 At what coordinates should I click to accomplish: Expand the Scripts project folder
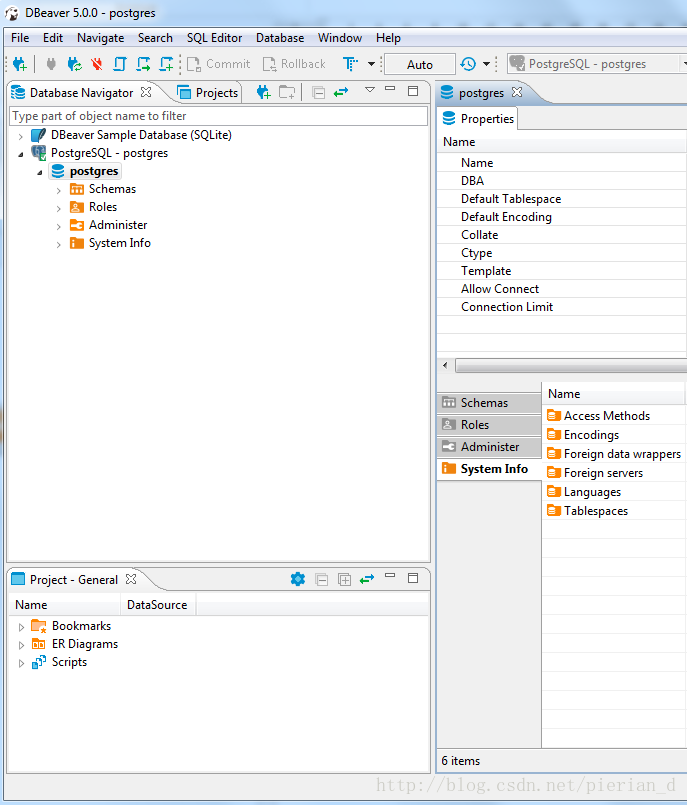(x=21, y=663)
